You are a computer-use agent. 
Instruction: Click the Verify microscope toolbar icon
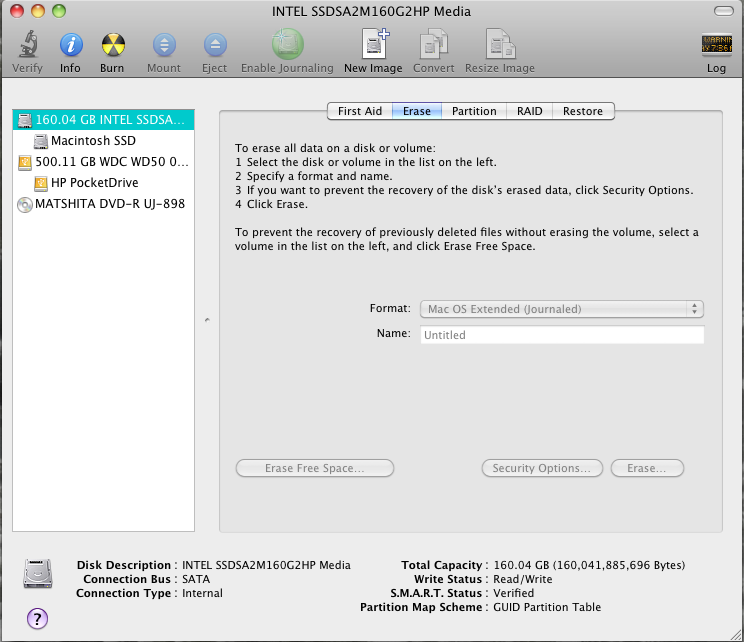pyautogui.click(x=28, y=45)
